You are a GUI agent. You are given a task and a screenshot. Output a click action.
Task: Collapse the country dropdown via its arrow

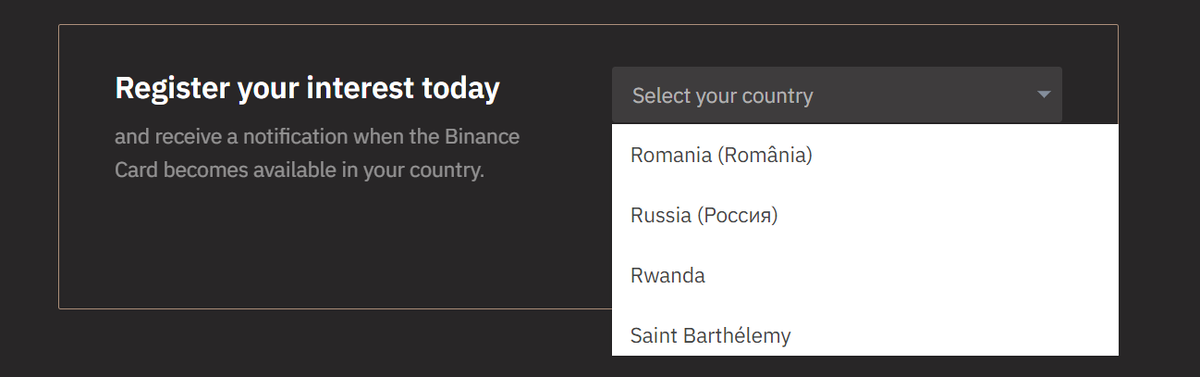pos(1043,95)
